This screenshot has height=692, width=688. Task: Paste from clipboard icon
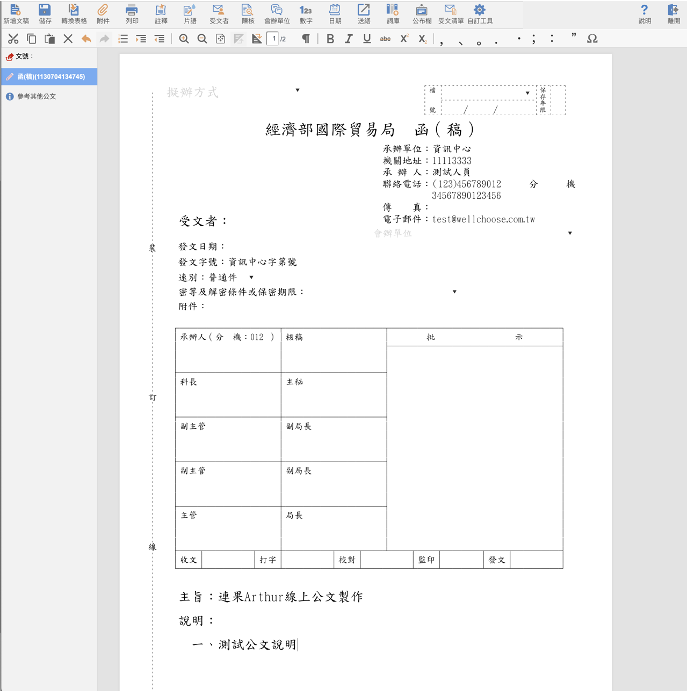point(50,39)
